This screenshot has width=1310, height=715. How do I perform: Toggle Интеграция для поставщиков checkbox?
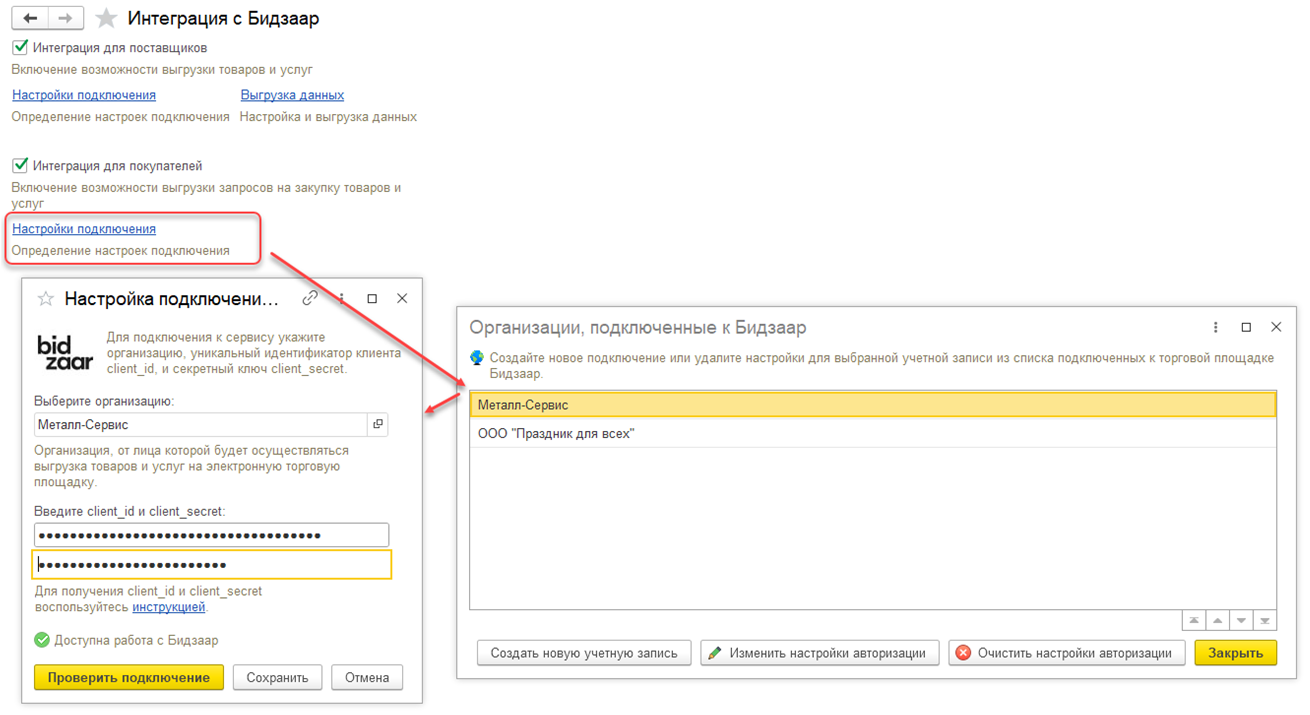click(x=20, y=47)
